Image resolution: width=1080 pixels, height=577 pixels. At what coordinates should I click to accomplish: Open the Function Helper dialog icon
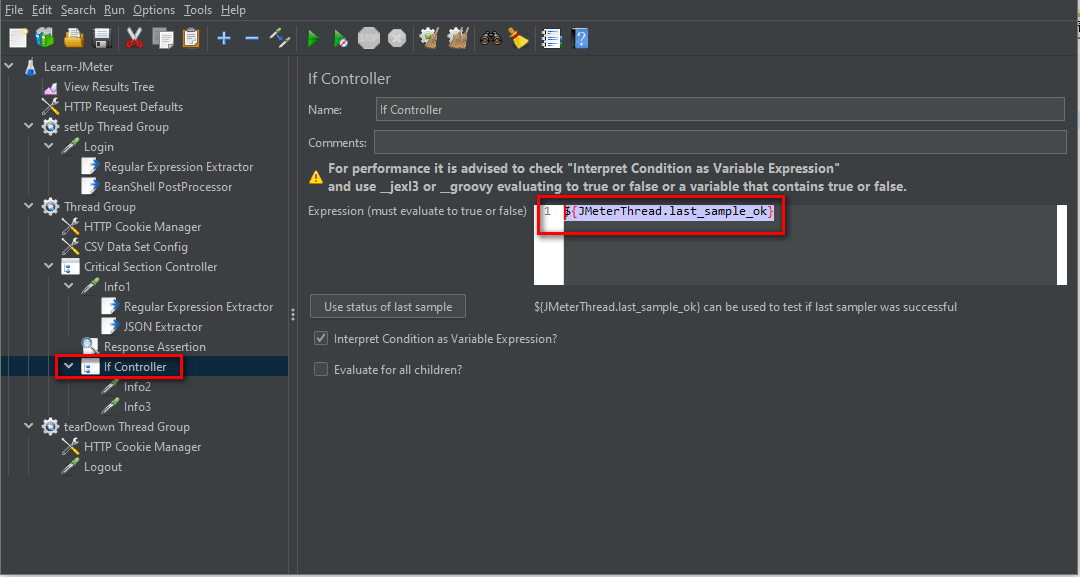(x=552, y=38)
